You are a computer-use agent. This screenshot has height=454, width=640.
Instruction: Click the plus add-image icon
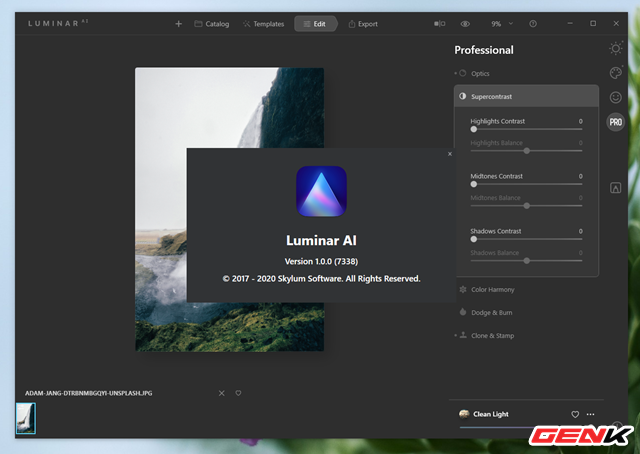pos(178,24)
